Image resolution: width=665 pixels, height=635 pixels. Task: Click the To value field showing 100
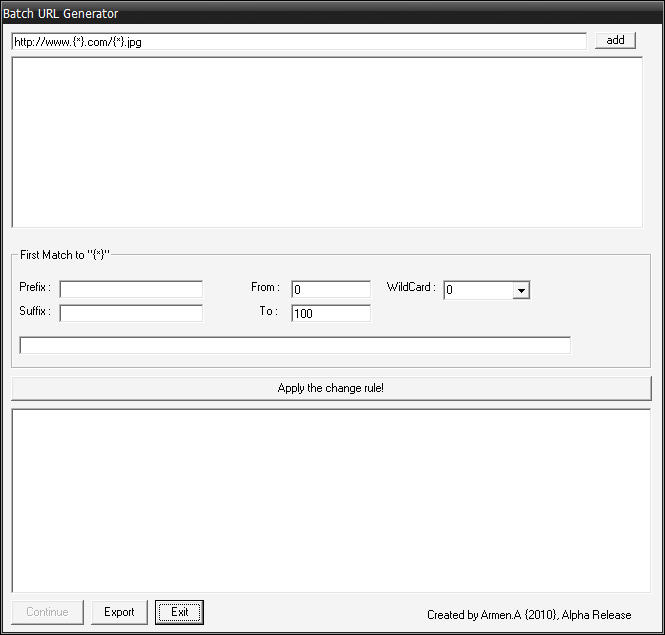coord(331,313)
